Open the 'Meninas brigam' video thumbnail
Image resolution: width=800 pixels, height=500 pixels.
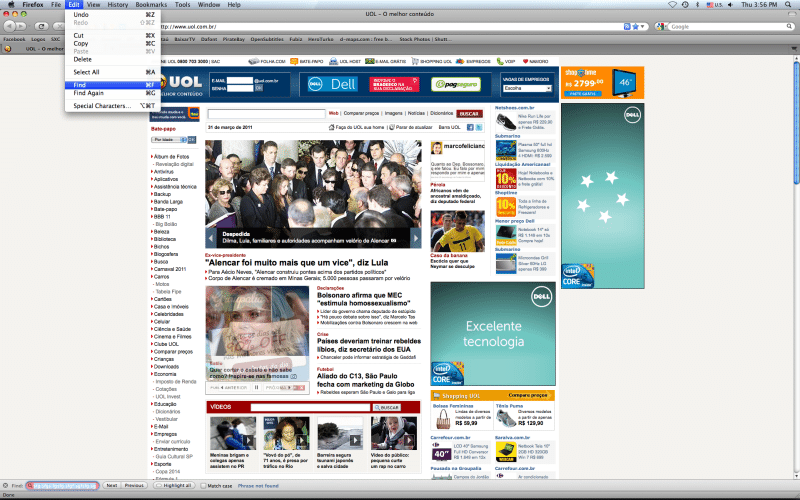[x=233, y=434]
